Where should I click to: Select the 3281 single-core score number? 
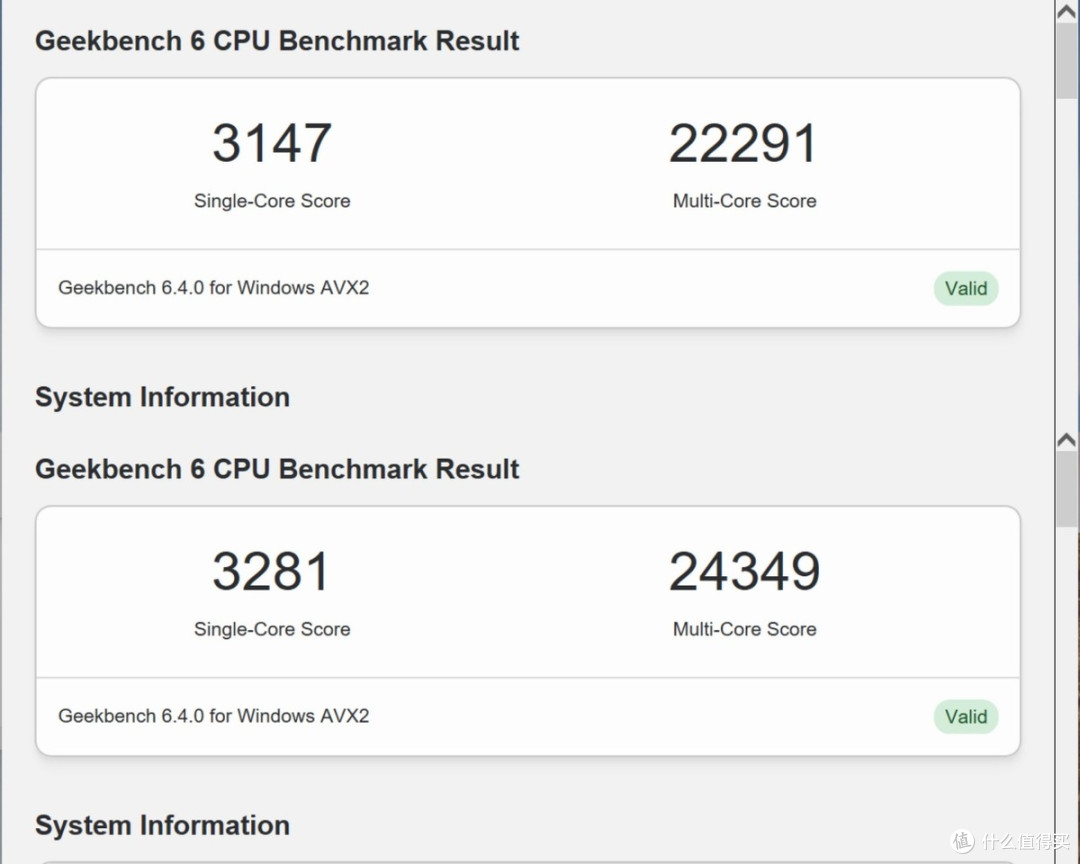pos(271,571)
